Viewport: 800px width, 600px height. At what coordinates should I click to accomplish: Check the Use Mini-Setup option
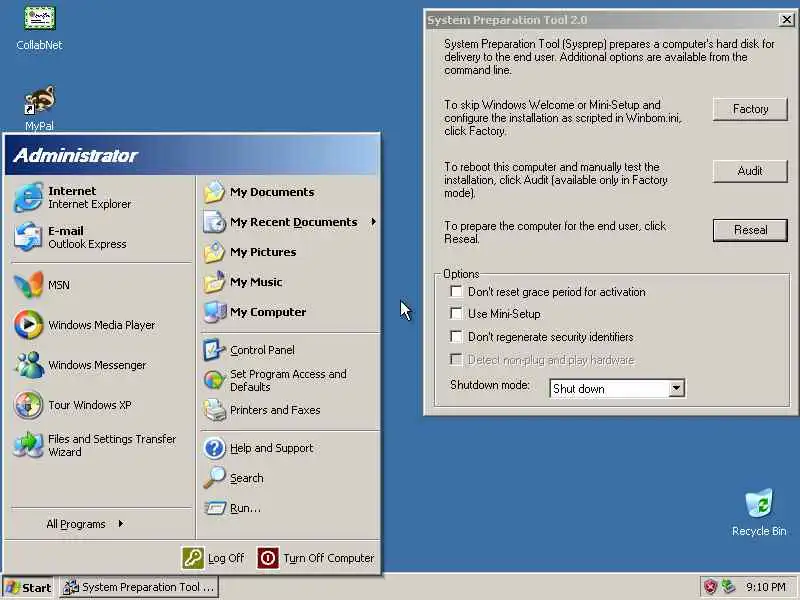click(x=456, y=313)
